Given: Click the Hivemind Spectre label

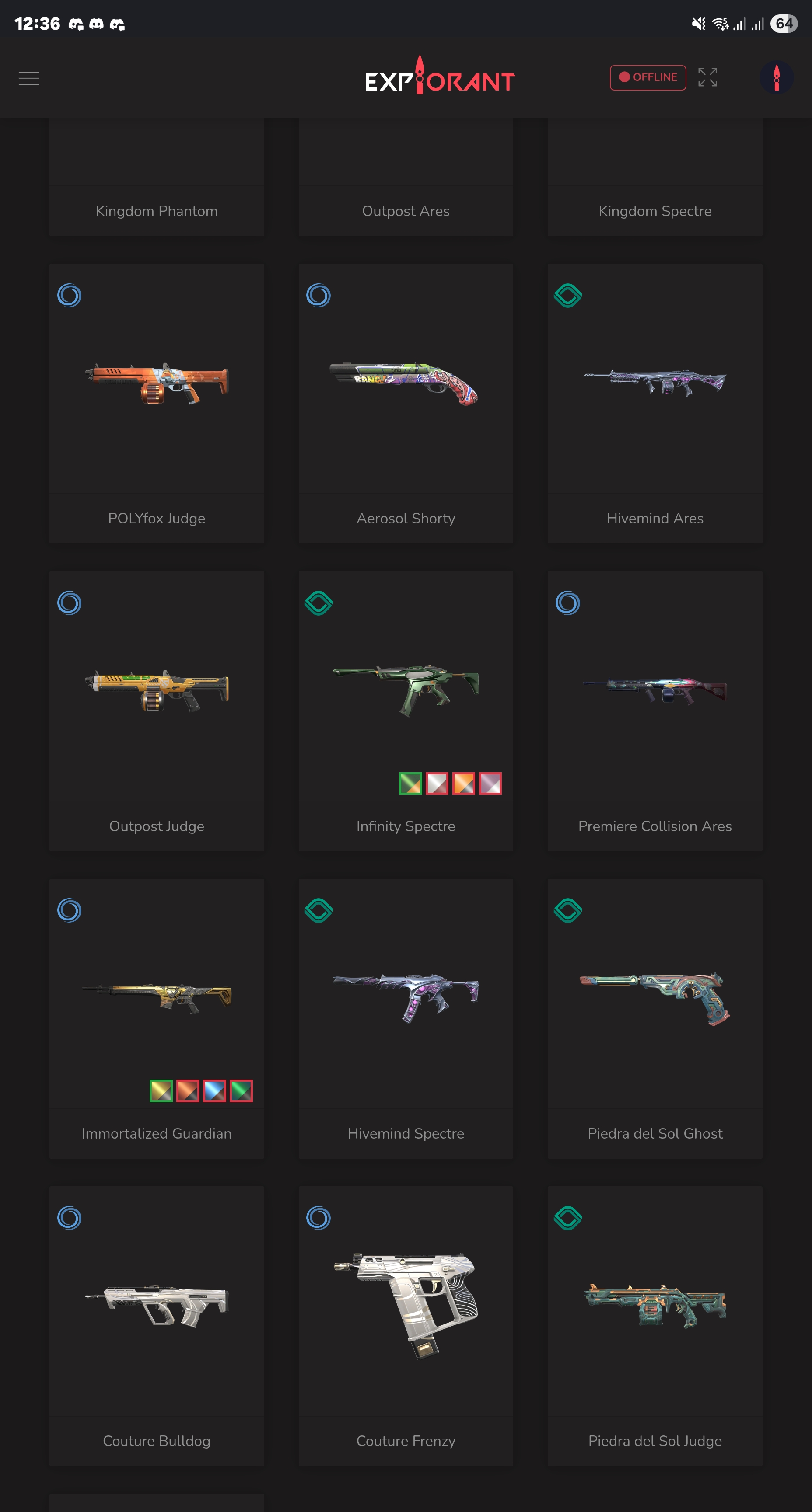Looking at the screenshot, I should tap(406, 1133).
